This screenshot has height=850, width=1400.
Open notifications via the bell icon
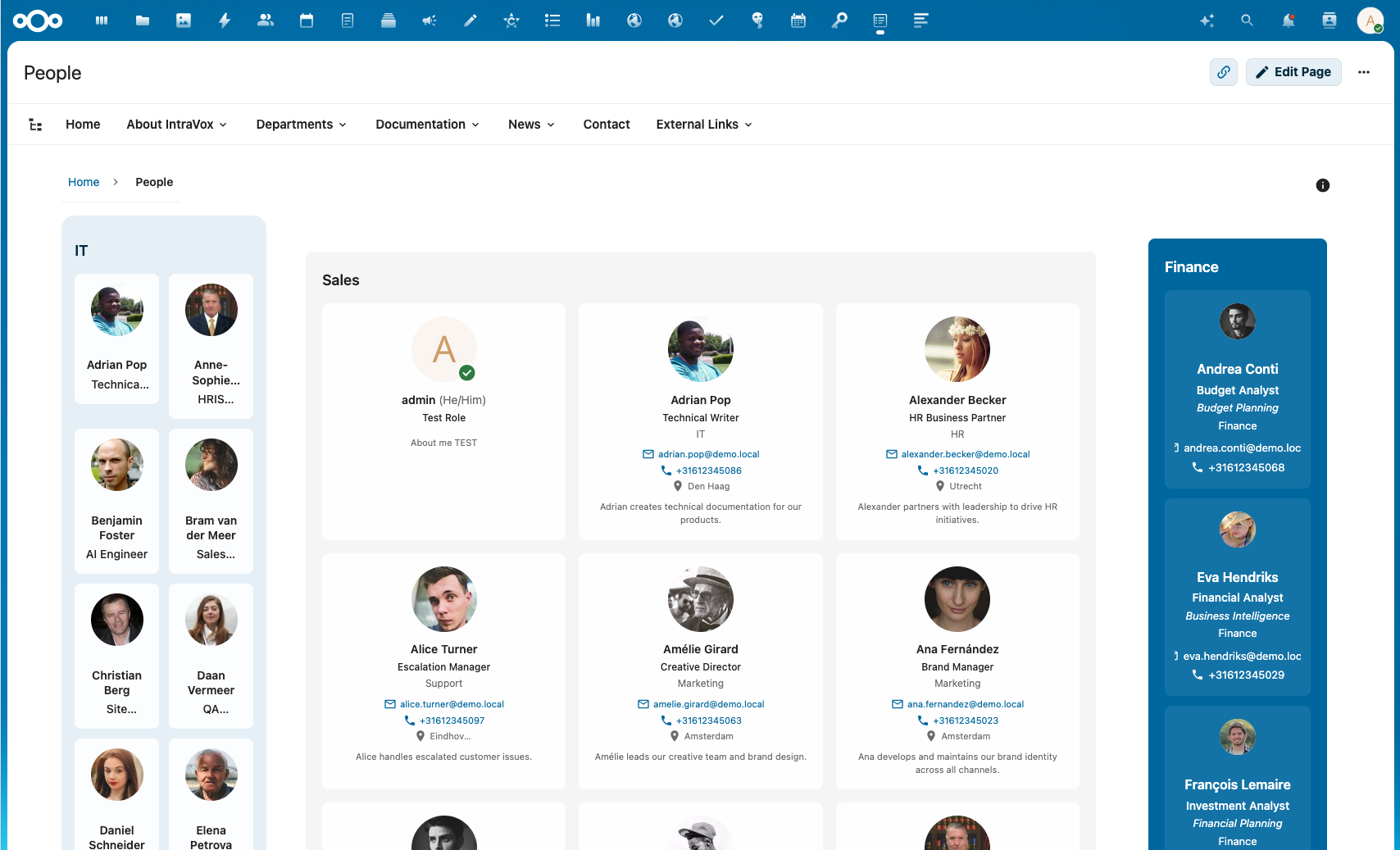pyautogui.click(x=1288, y=20)
